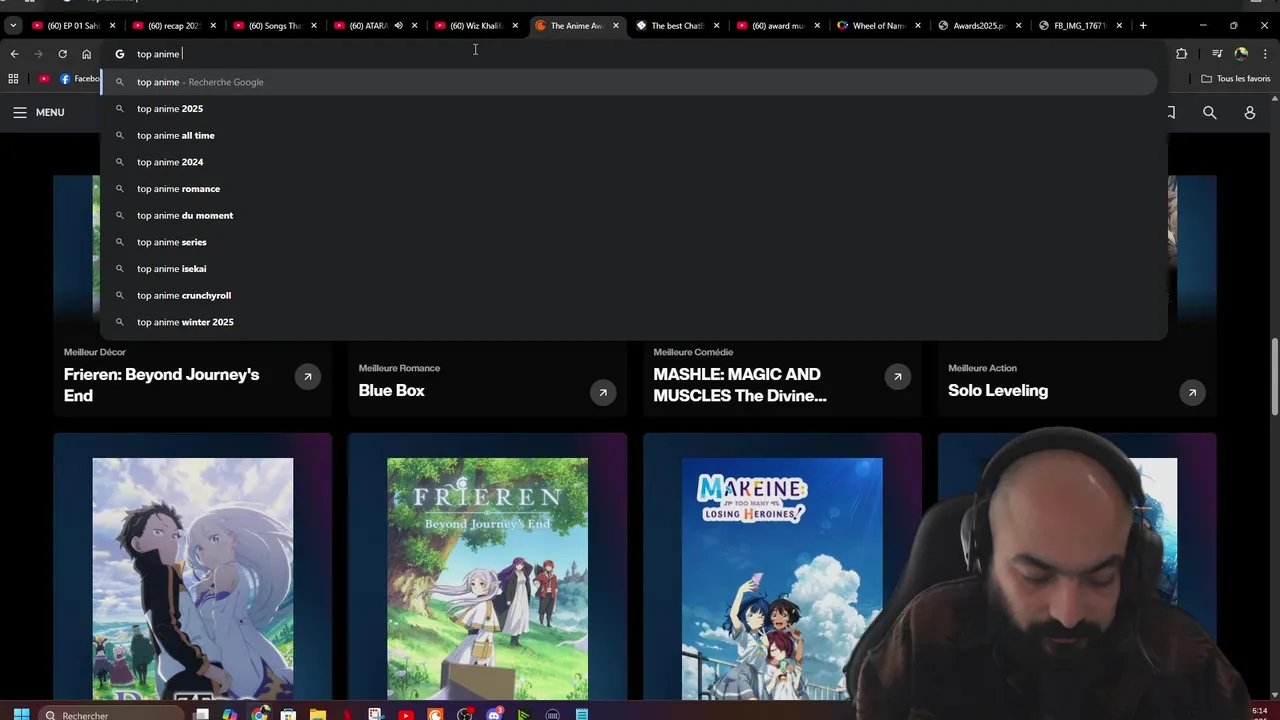Open the Facebook bookmark

[80, 79]
